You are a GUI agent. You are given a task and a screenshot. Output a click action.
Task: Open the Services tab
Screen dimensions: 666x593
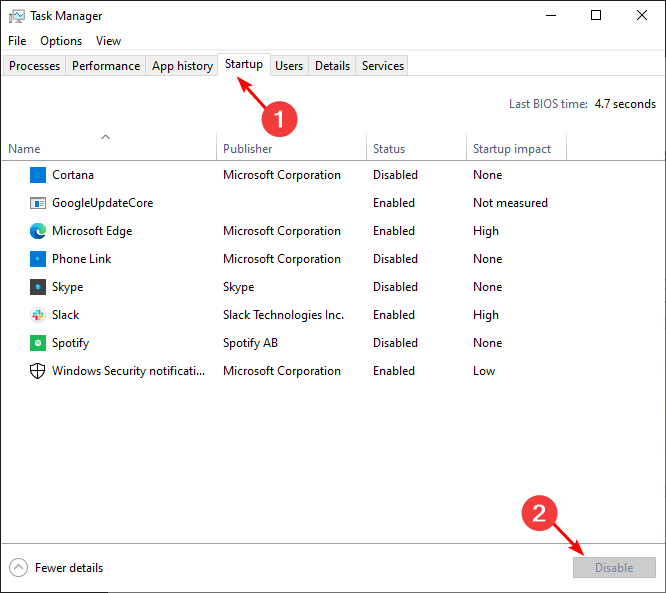[x=383, y=66]
